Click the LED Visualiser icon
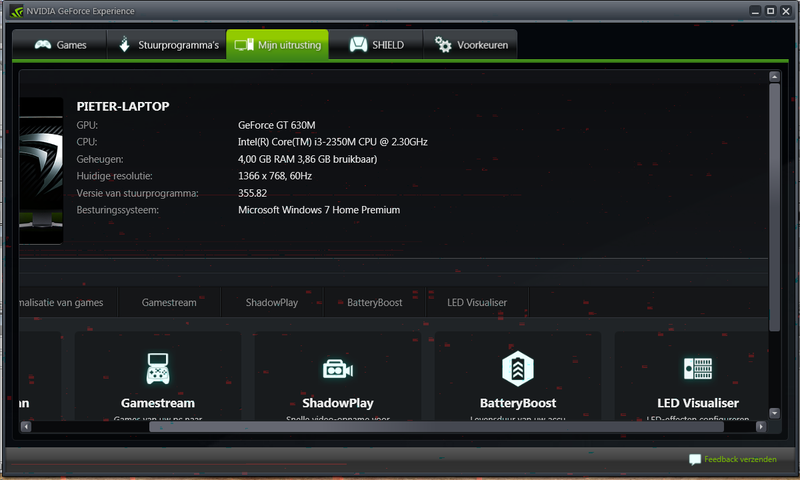The height and width of the screenshot is (480, 800). tap(698, 368)
